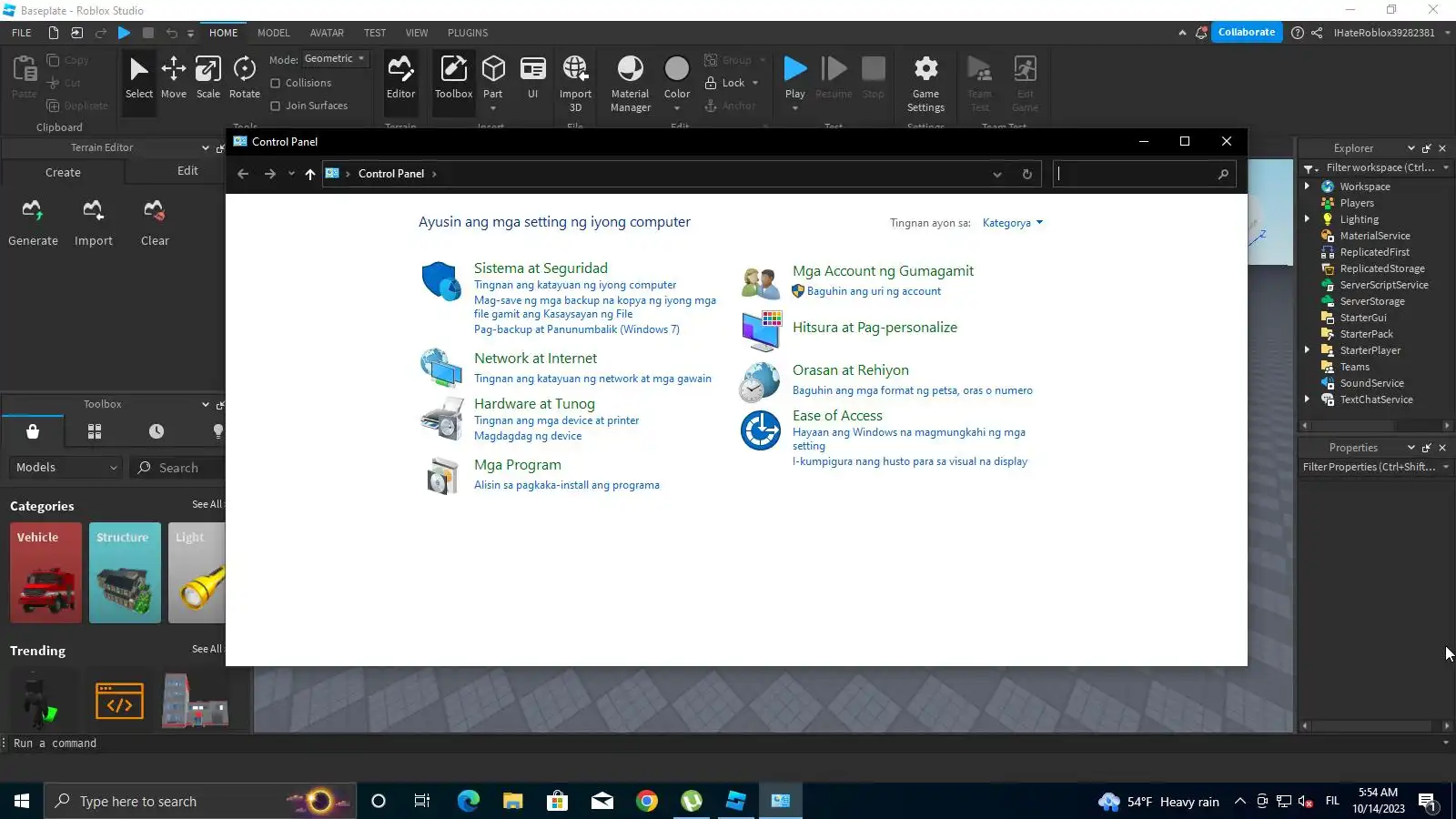
Task: Click Alisin sa pagkaka-install ang programa
Action: pyautogui.click(x=567, y=485)
